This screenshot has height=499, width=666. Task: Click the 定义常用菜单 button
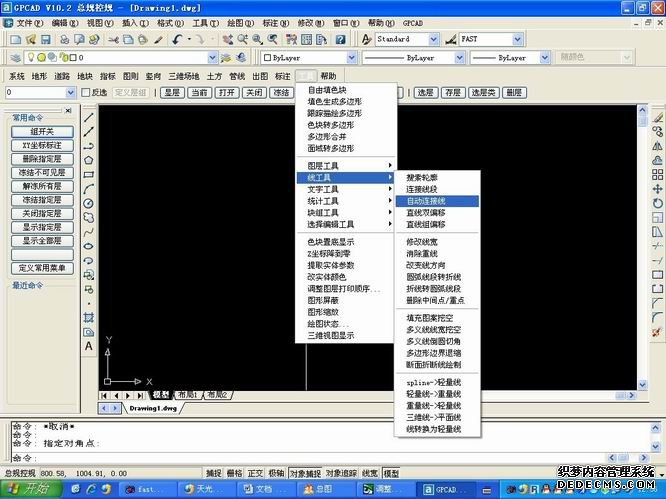coord(42,268)
